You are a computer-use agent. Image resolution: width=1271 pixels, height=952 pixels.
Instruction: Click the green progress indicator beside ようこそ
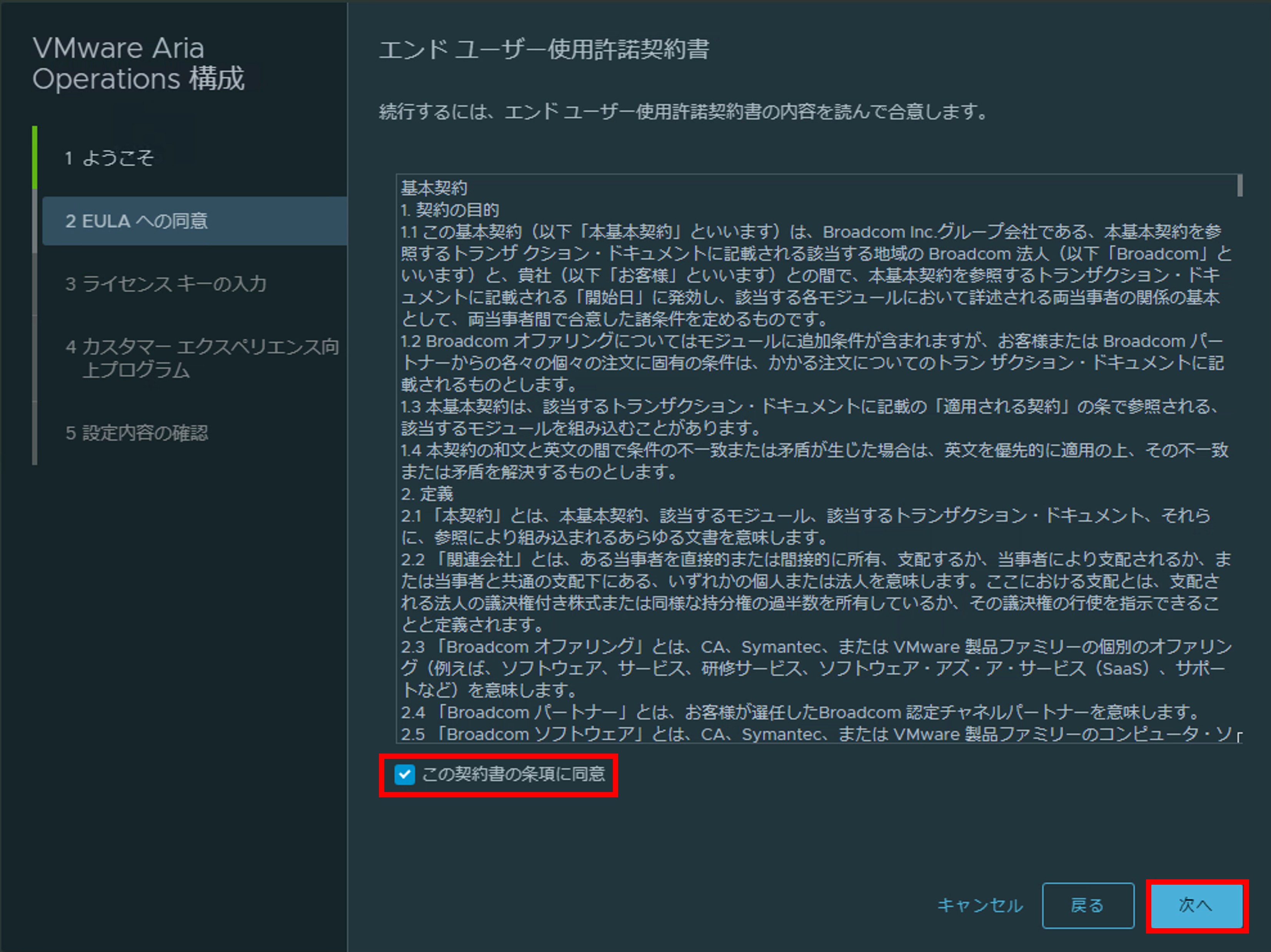[35, 157]
